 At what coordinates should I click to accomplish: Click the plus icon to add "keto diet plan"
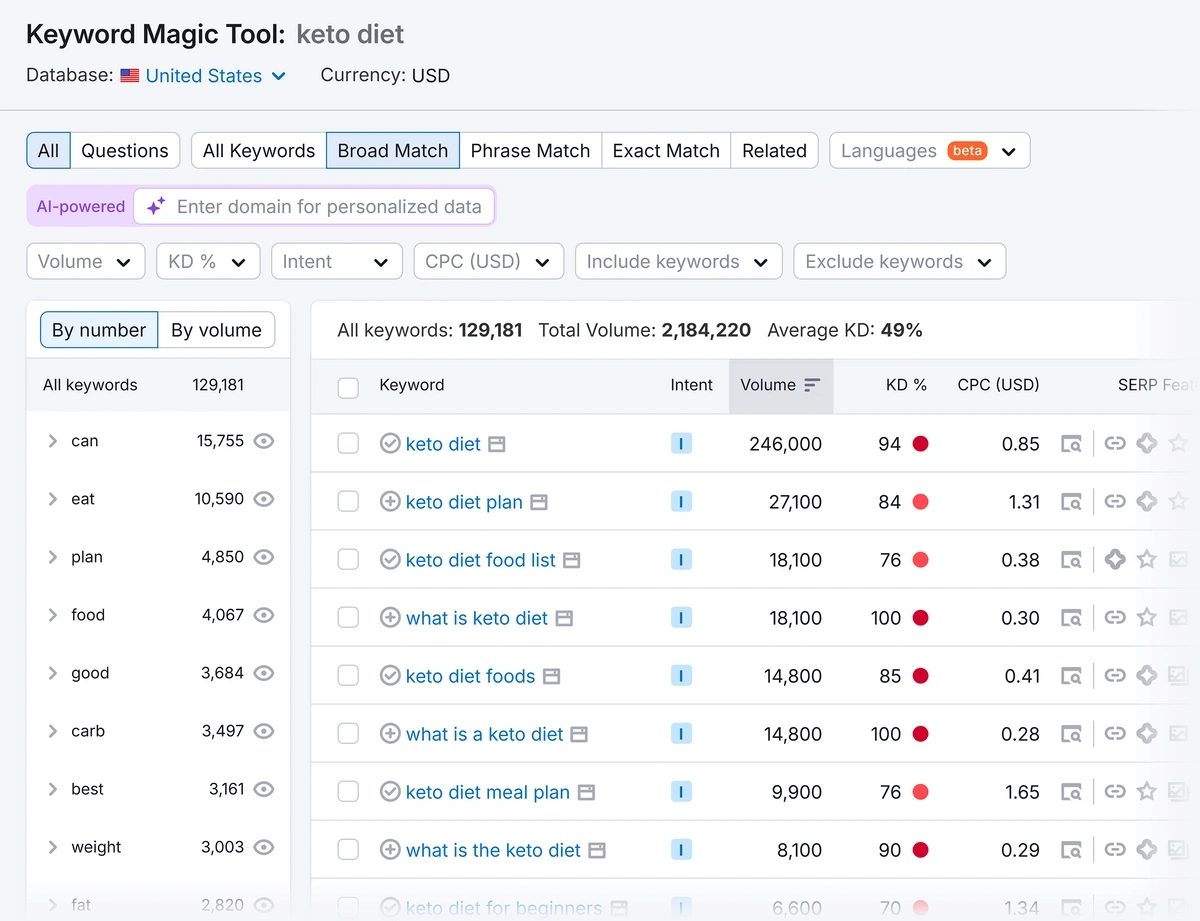click(x=390, y=501)
